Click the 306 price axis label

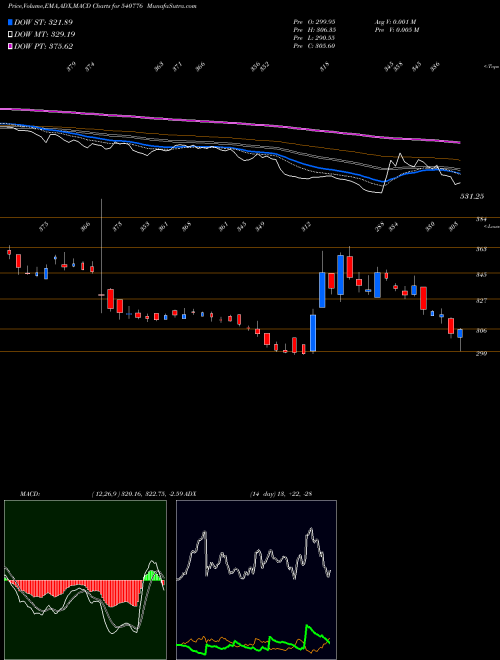tap(481, 331)
